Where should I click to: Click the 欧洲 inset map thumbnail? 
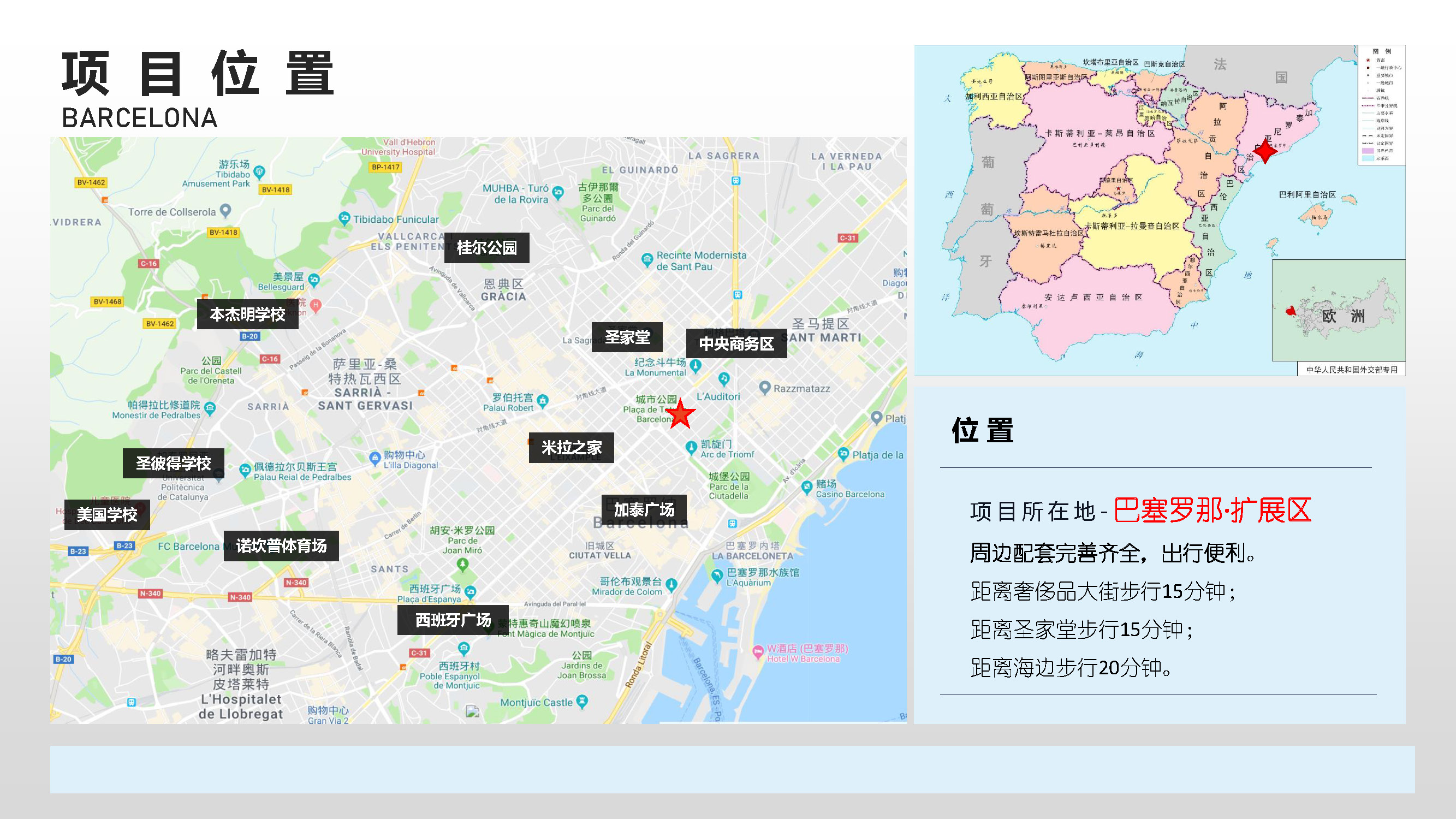[x=1339, y=310]
